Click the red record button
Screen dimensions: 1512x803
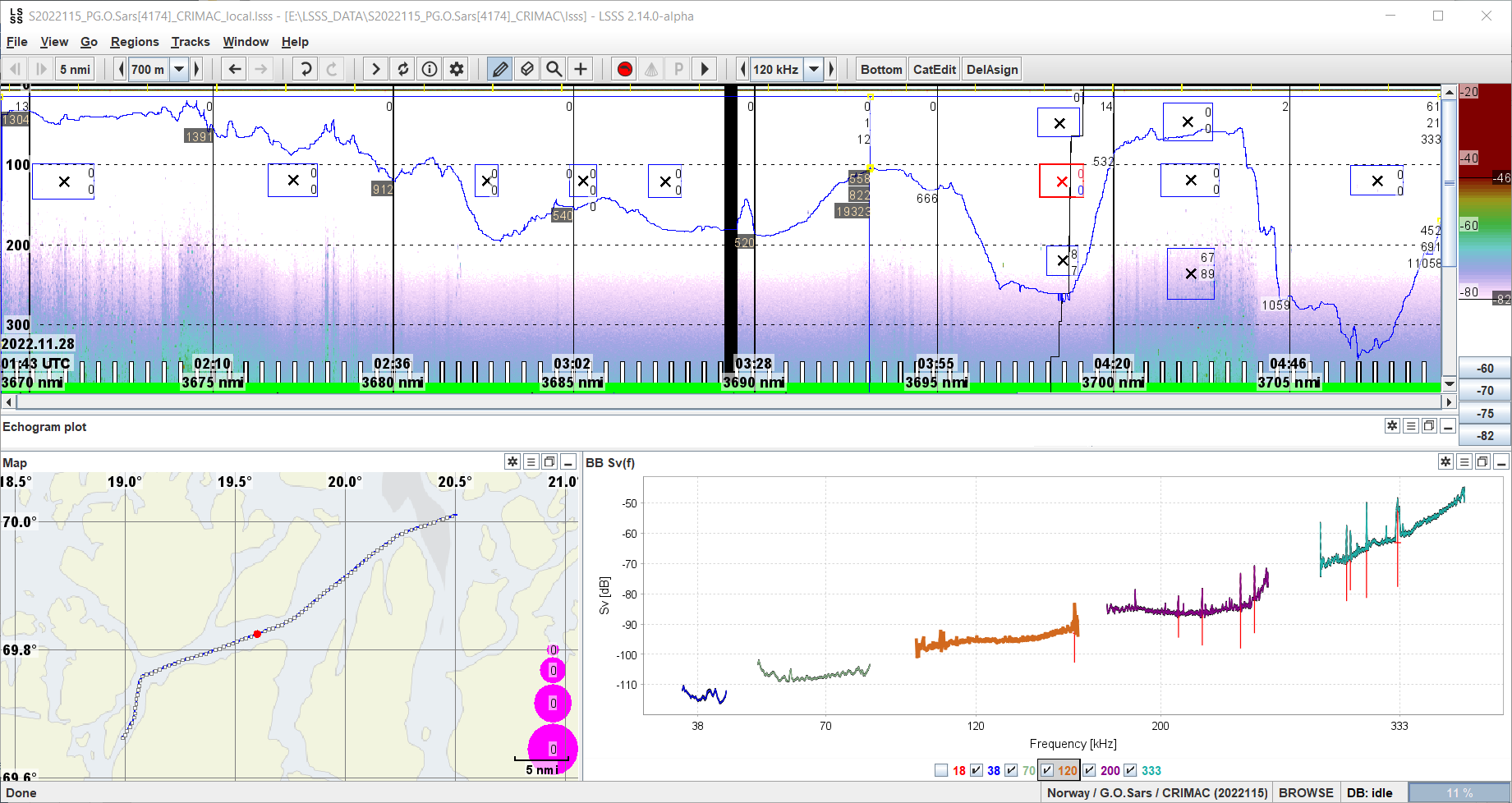[x=624, y=69]
